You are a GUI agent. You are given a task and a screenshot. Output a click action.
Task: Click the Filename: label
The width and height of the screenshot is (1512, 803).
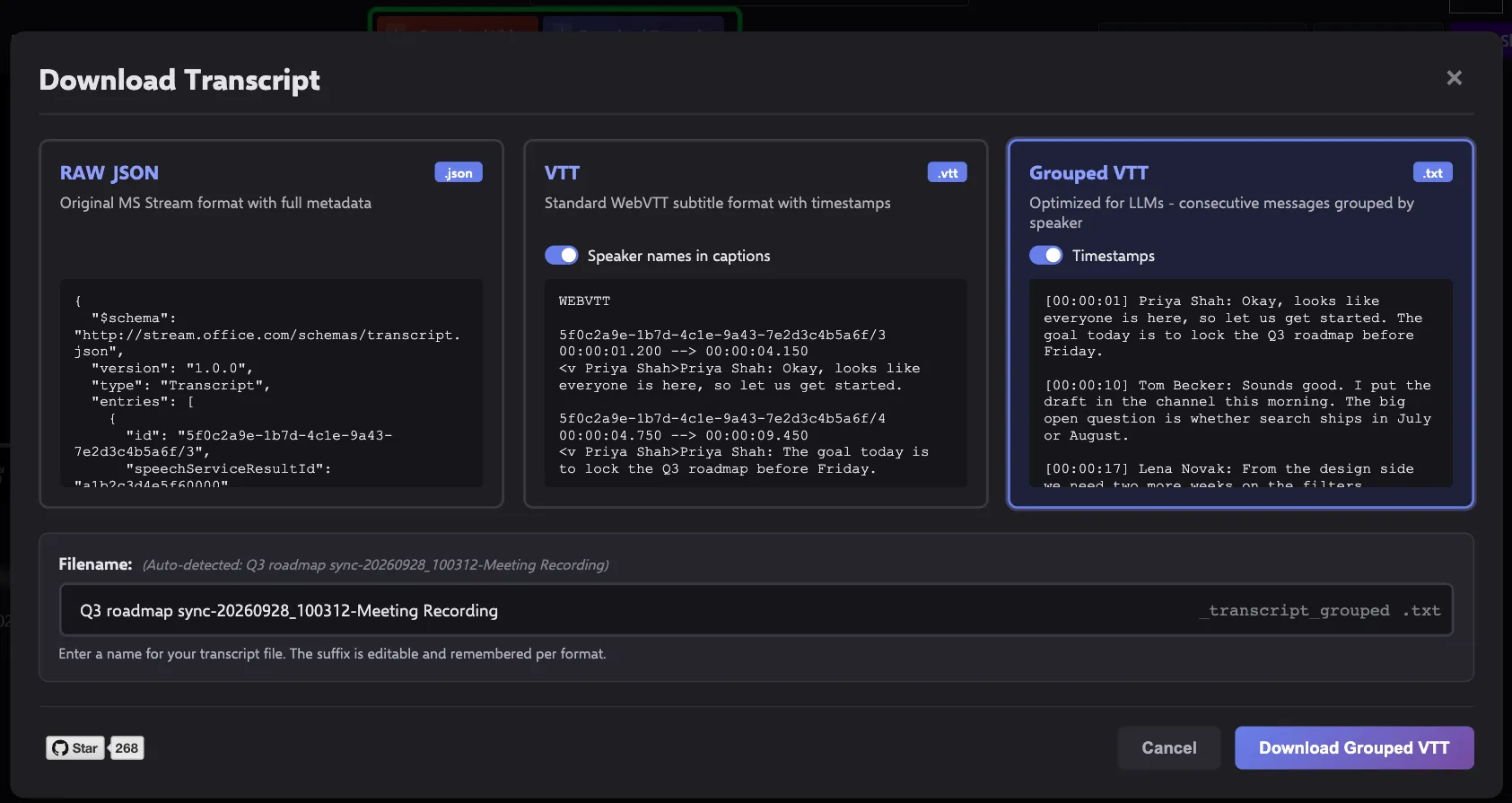95,564
